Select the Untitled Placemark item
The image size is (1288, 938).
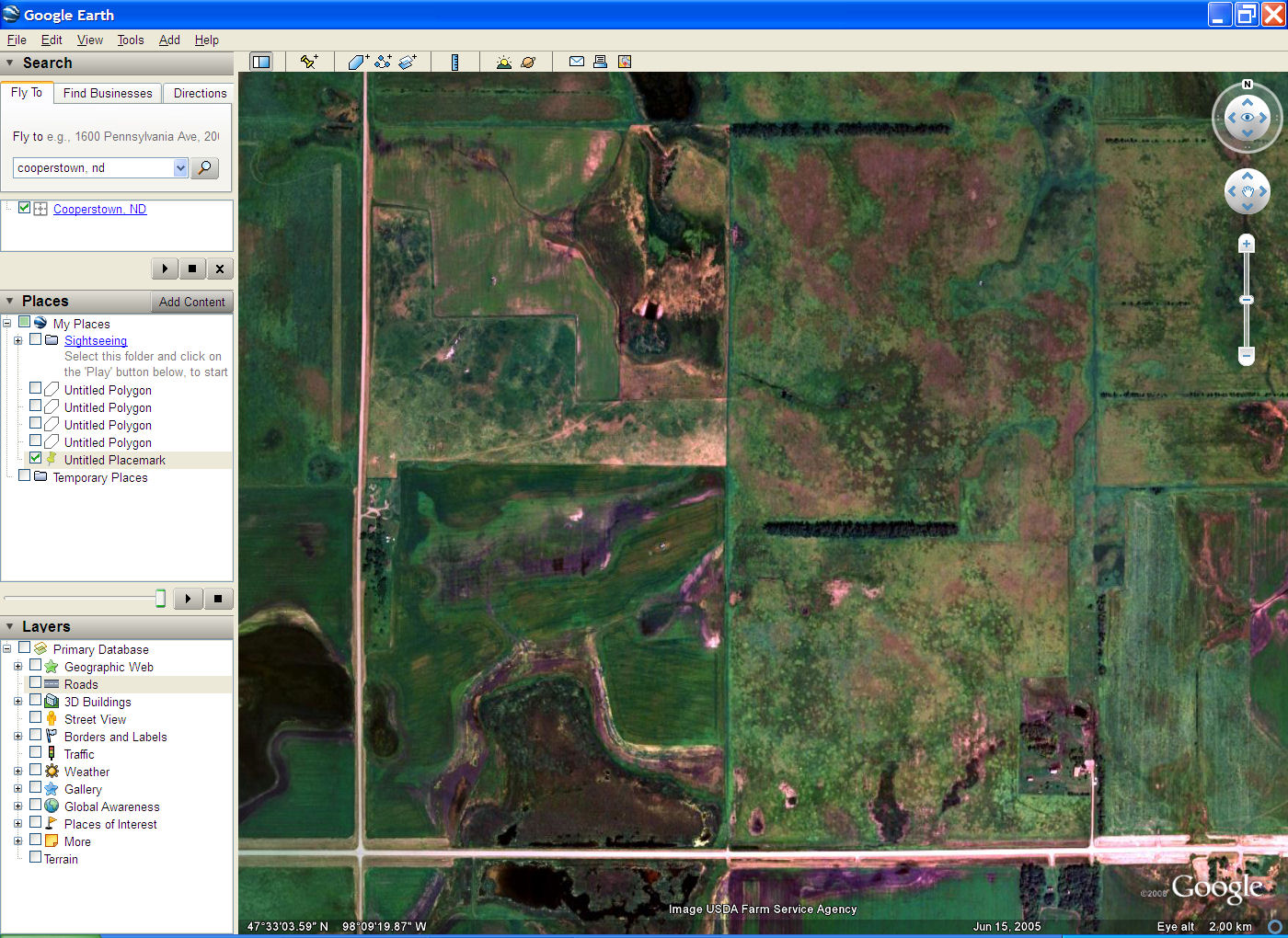(115, 460)
